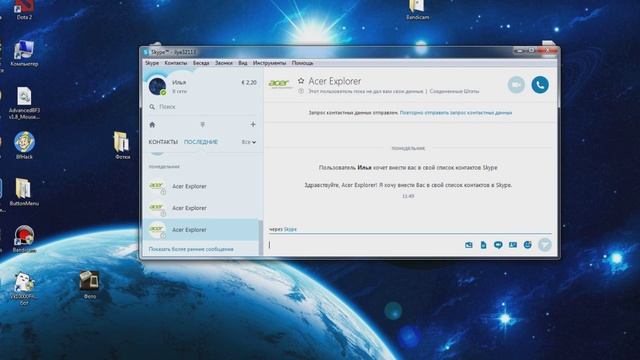640x360 pixels.
Task: Click Показать более ранние сообщения link
Action: pos(191,249)
